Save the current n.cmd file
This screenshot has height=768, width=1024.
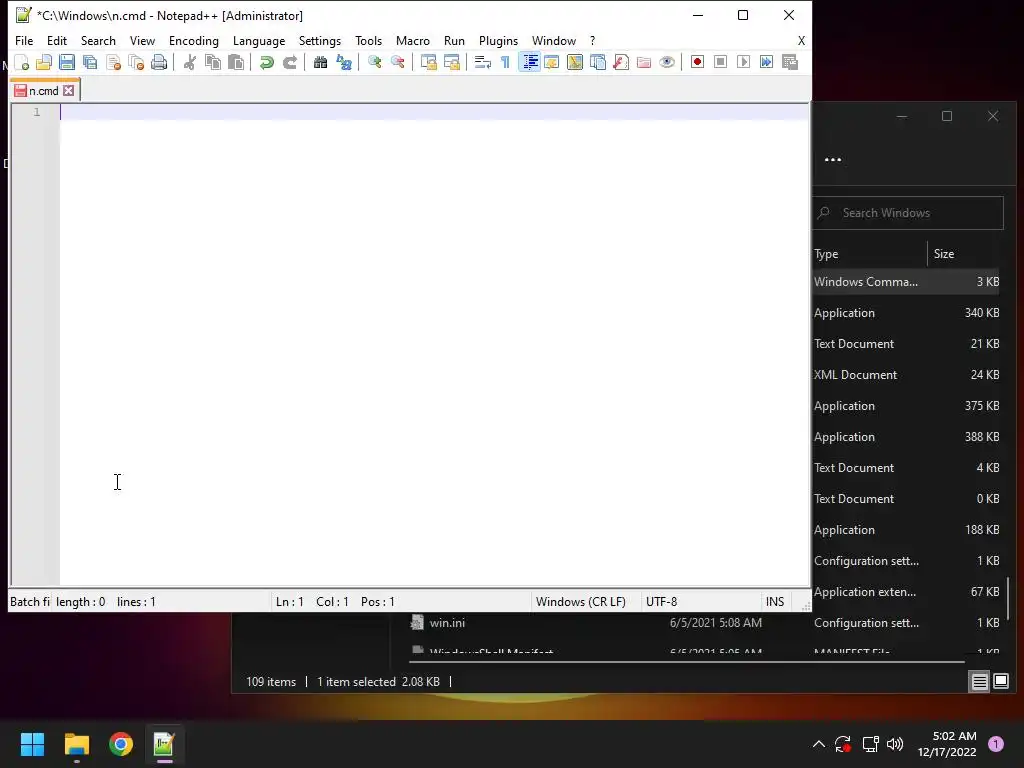67,62
